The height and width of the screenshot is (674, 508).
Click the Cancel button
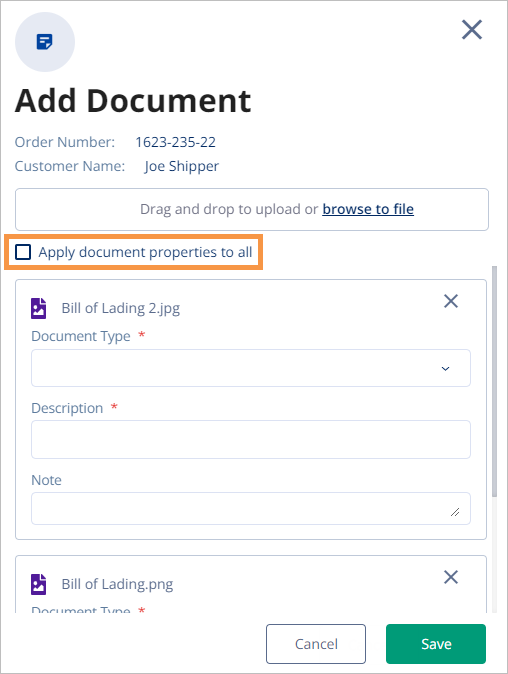pyautogui.click(x=316, y=644)
